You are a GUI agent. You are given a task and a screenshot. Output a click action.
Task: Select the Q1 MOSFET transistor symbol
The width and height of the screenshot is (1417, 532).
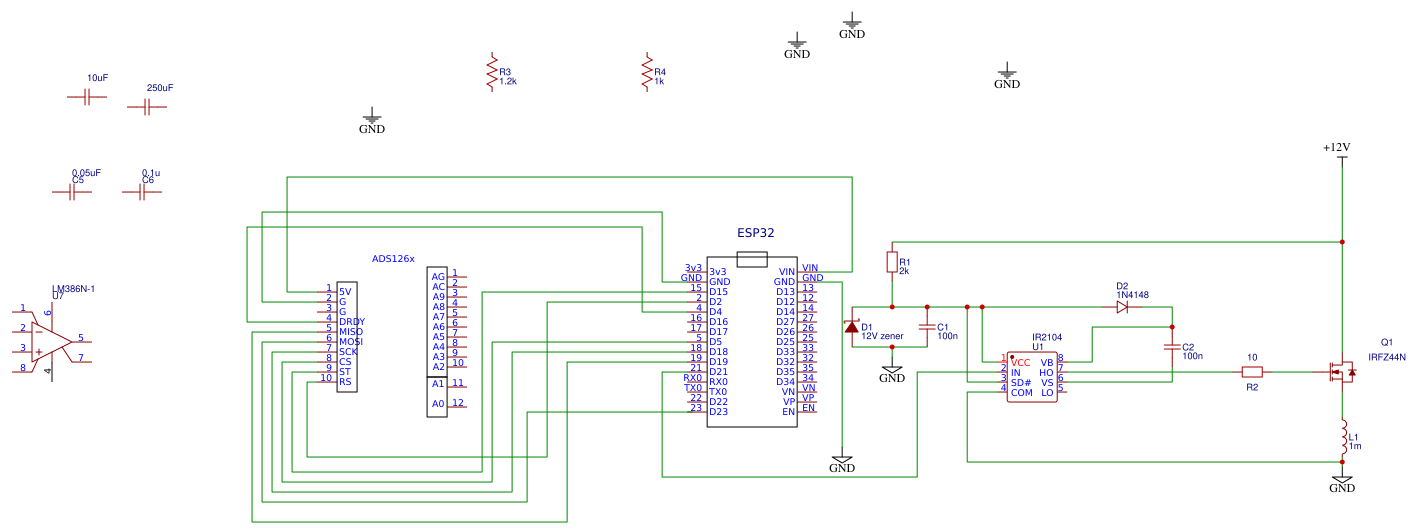tap(1341, 372)
